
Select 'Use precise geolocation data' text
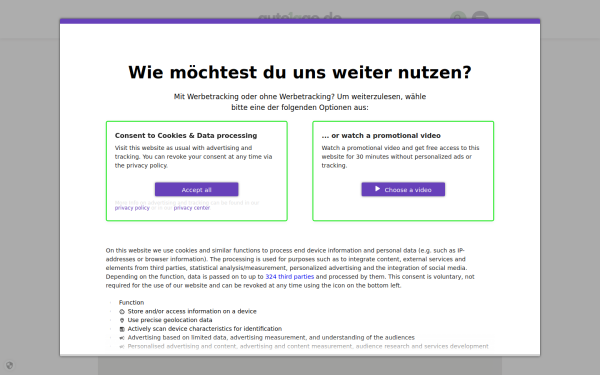point(170,320)
